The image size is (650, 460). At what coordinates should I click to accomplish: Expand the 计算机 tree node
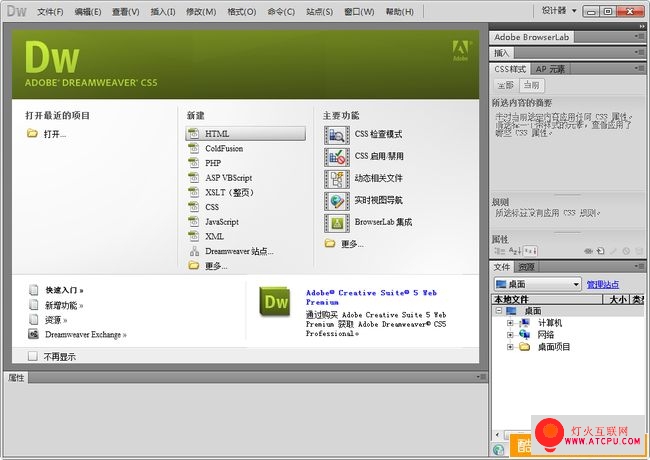click(510, 323)
